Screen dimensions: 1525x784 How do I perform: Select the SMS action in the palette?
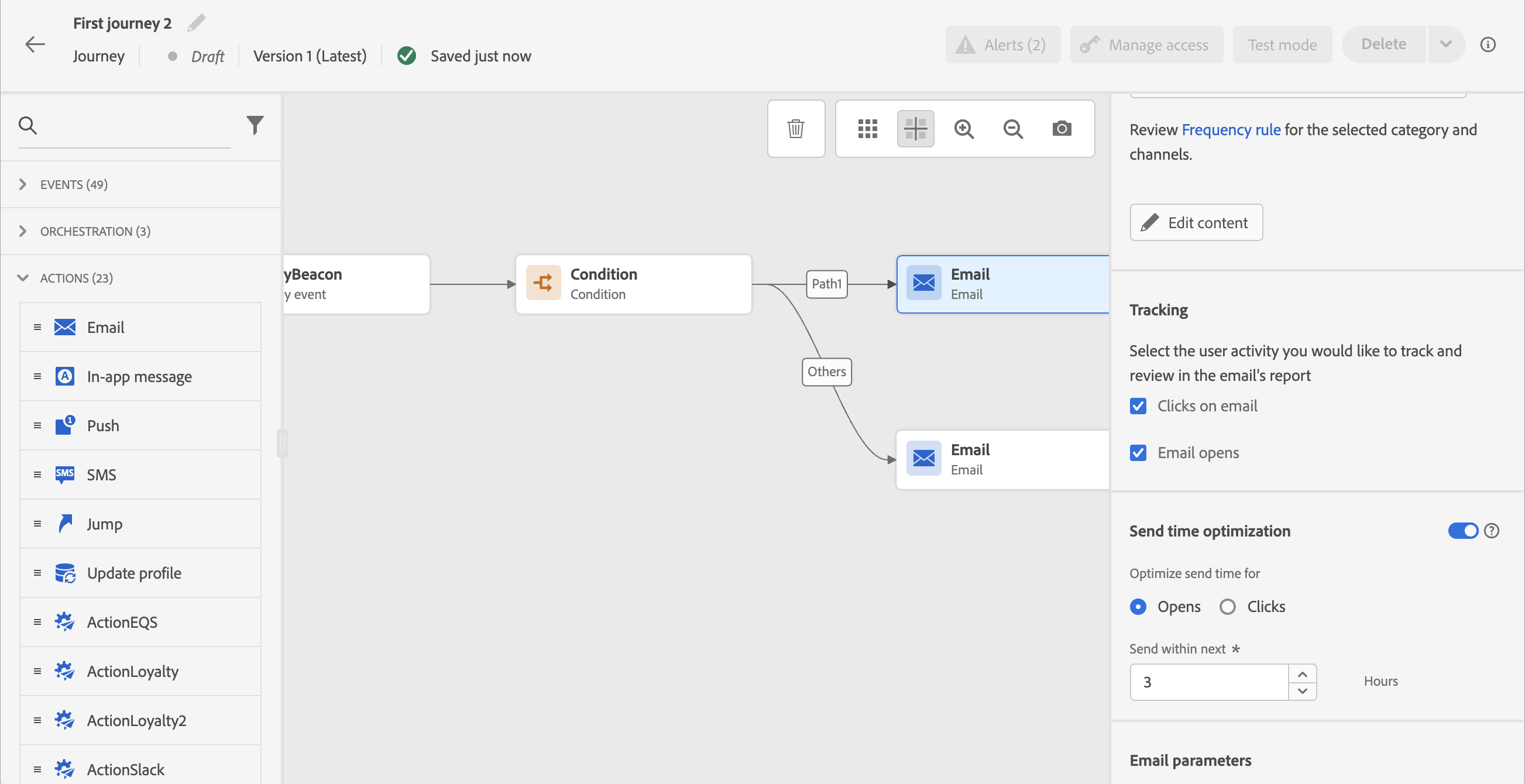pyautogui.click(x=101, y=474)
